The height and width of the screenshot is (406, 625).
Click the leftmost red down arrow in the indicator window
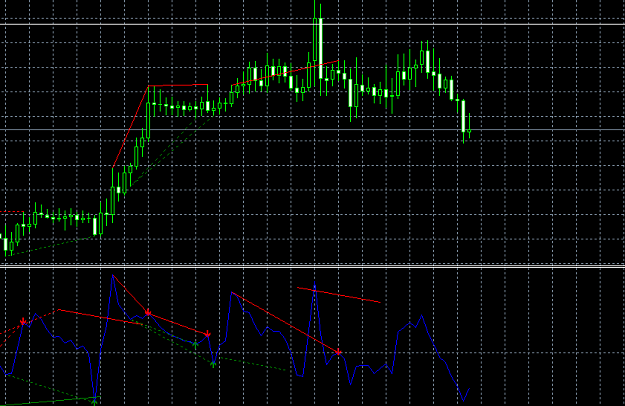(x=23, y=321)
